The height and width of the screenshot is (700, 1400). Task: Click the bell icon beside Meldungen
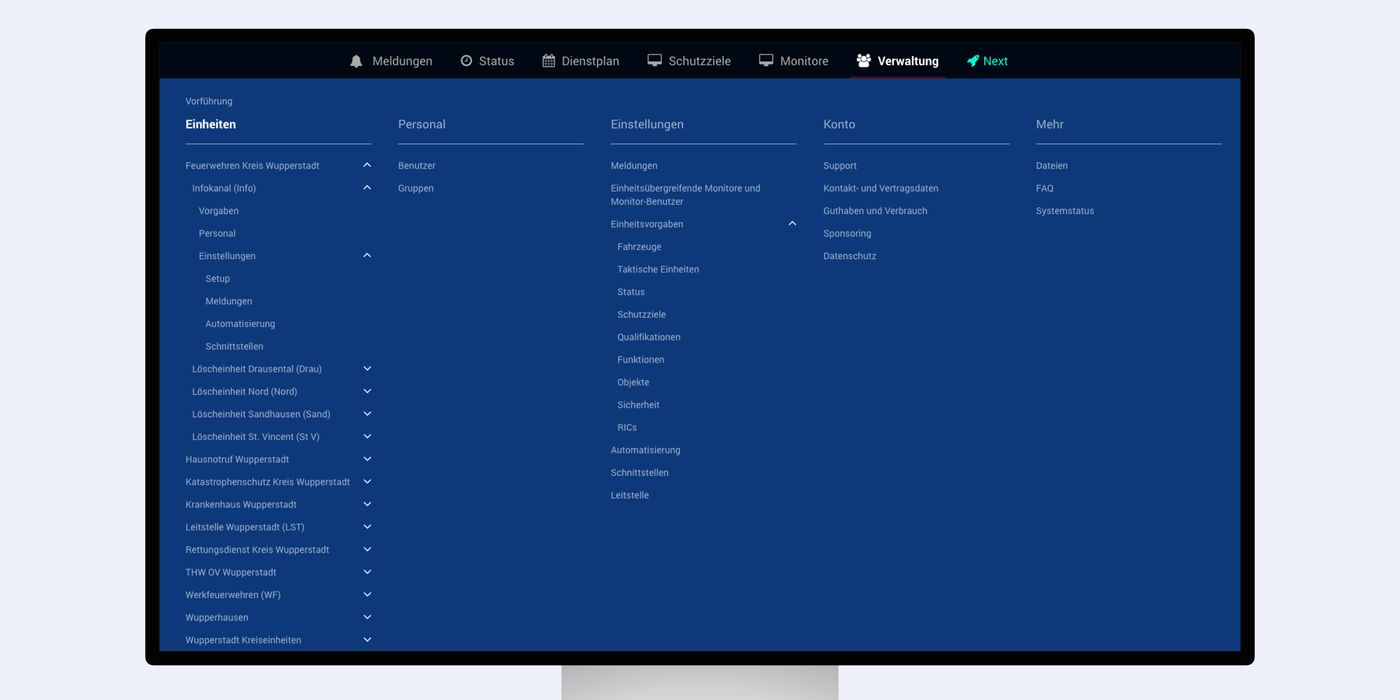tap(356, 61)
